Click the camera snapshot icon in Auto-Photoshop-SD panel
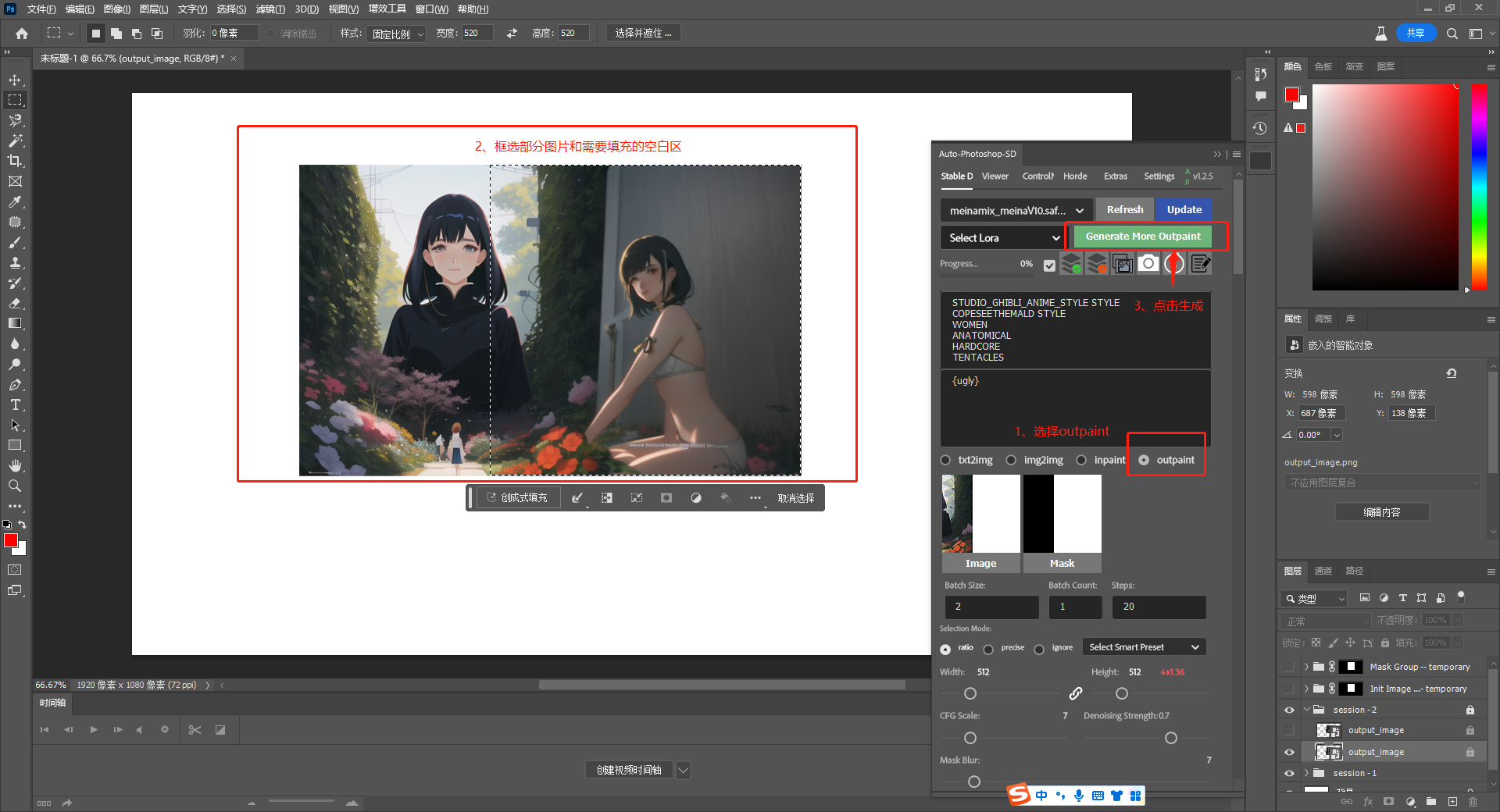Viewport: 1500px width, 812px height. click(x=1148, y=264)
